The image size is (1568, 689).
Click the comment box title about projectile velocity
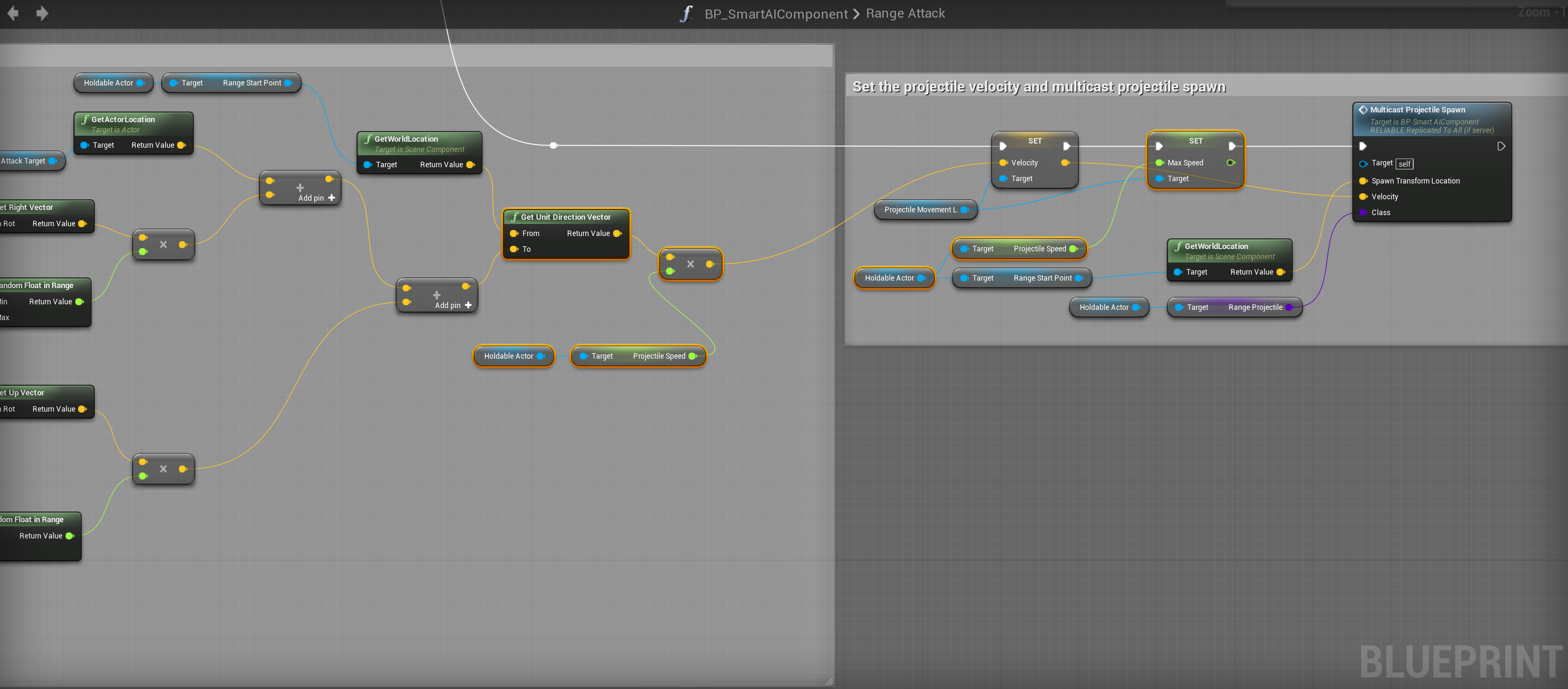(x=1039, y=87)
